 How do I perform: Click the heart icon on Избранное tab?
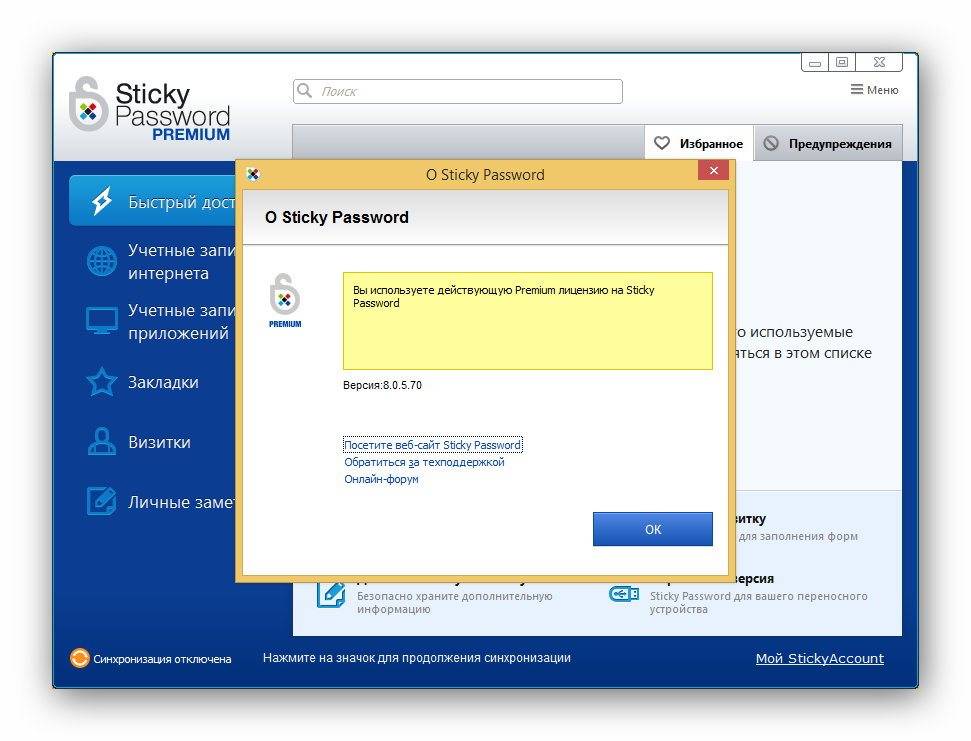pos(661,143)
